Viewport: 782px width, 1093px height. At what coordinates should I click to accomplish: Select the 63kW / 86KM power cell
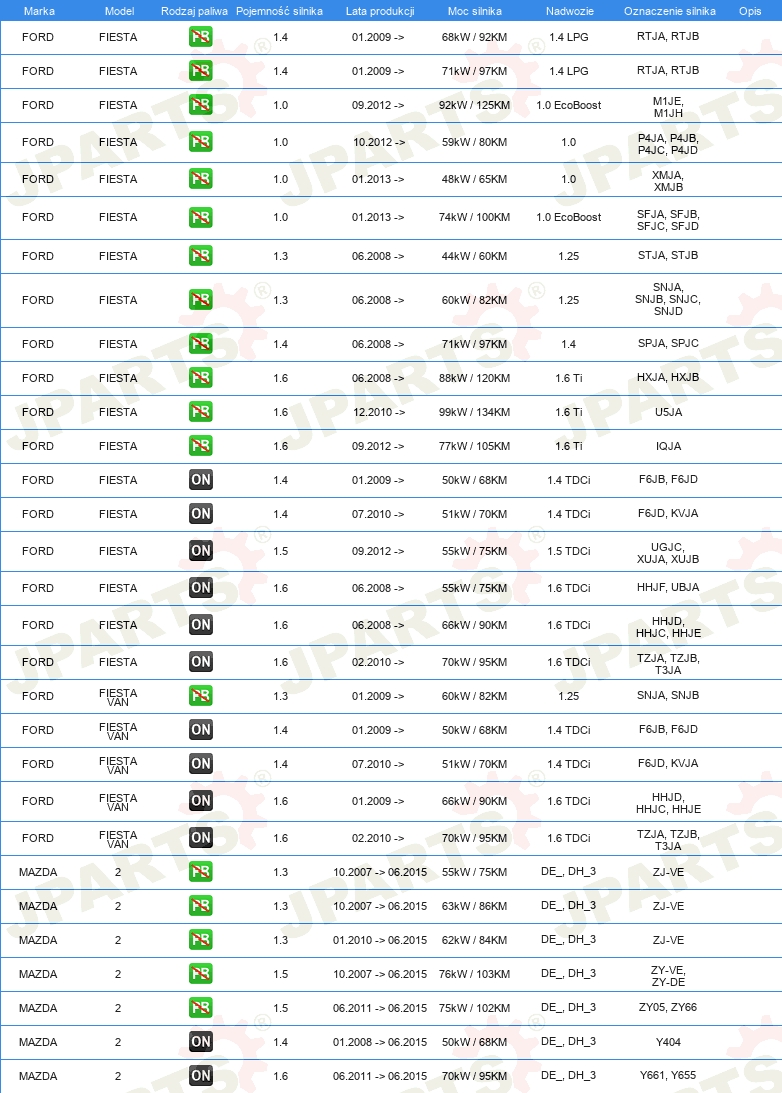(x=475, y=906)
